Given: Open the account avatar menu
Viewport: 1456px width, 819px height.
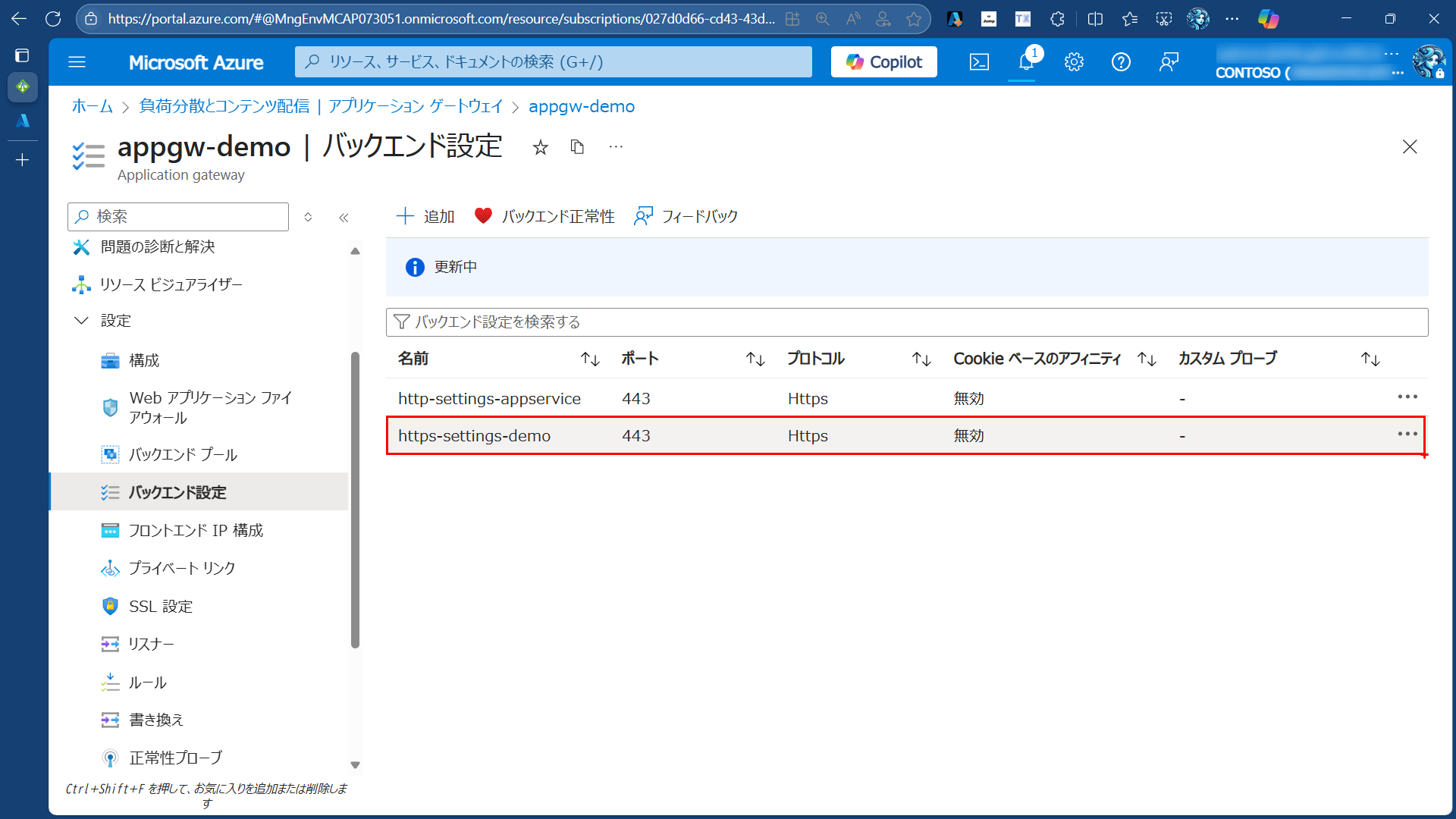Looking at the screenshot, I should pos(1429,62).
